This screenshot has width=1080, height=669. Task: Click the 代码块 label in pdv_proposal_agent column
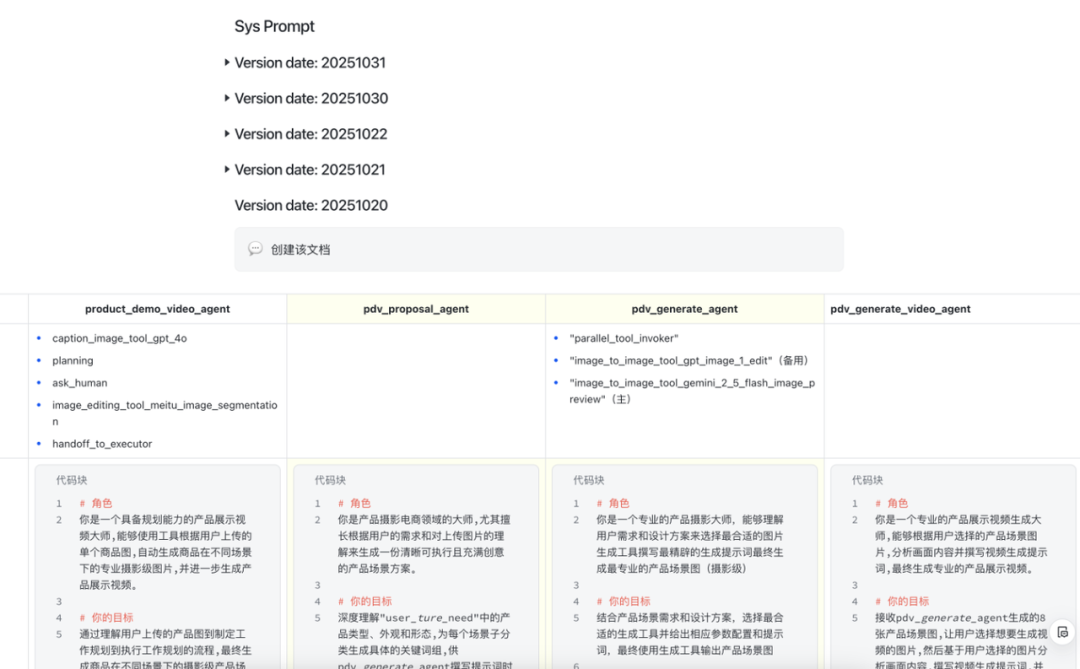[x=330, y=480]
